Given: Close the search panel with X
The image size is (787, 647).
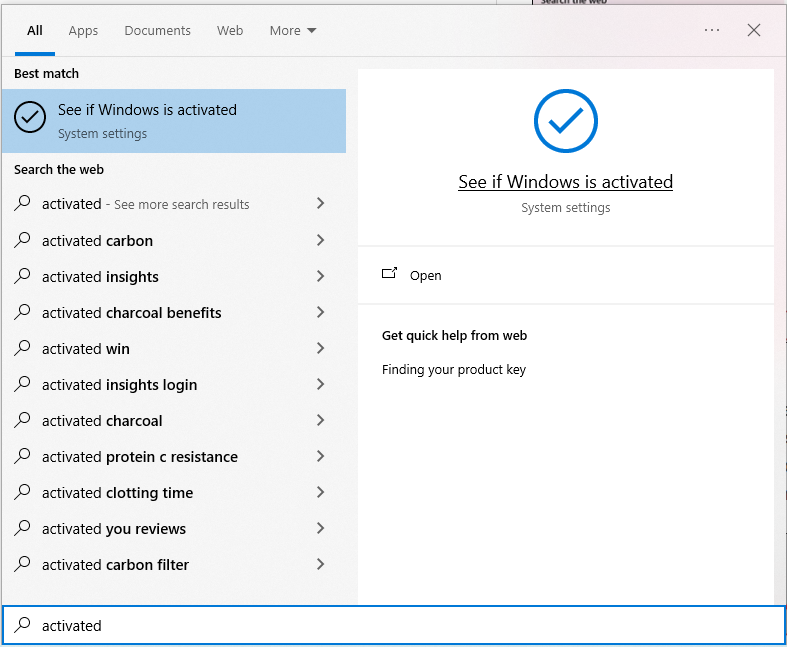Looking at the screenshot, I should 754,30.
